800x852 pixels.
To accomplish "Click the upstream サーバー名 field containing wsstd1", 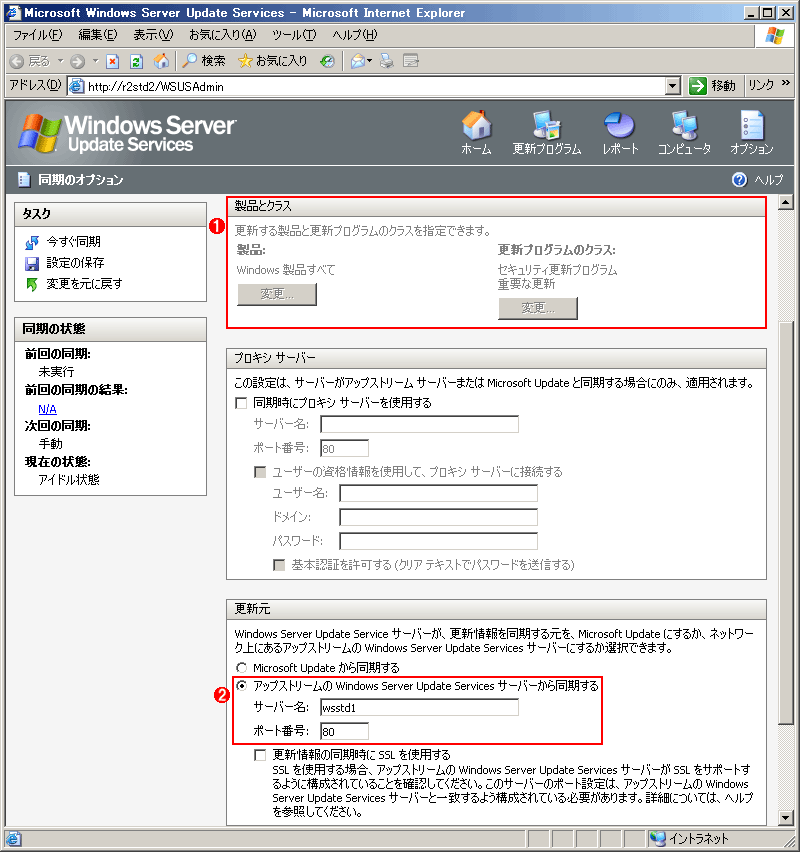I will point(420,707).
